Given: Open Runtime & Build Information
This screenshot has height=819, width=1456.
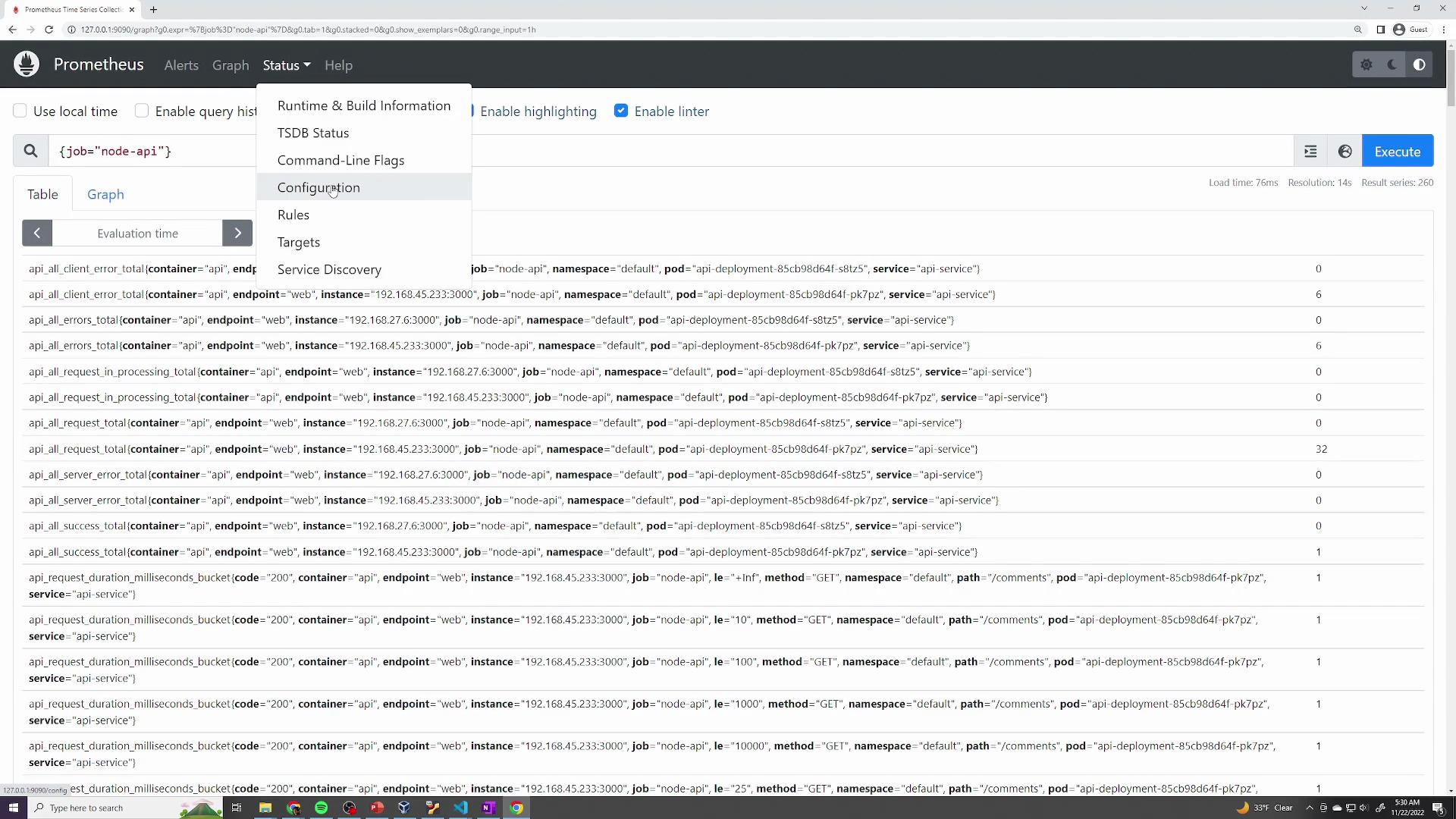Looking at the screenshot, I should pyautogui.click(x=364, y=105).
